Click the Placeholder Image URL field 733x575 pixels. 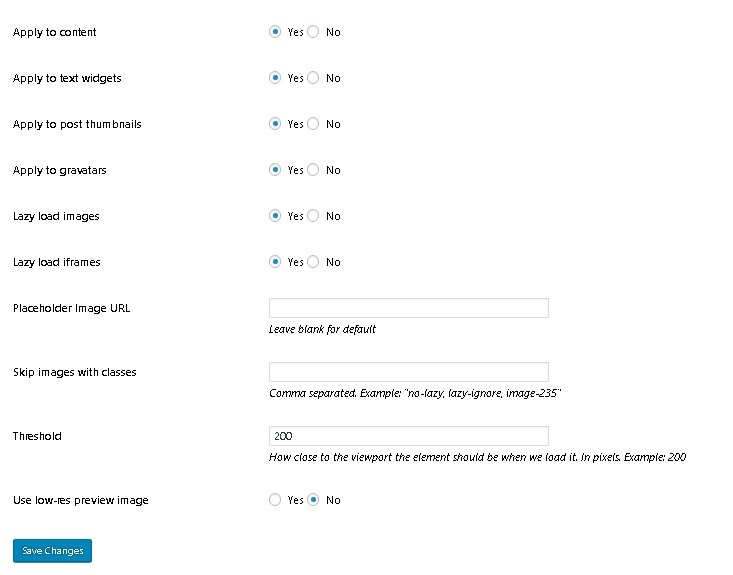(x=408, y=308)
